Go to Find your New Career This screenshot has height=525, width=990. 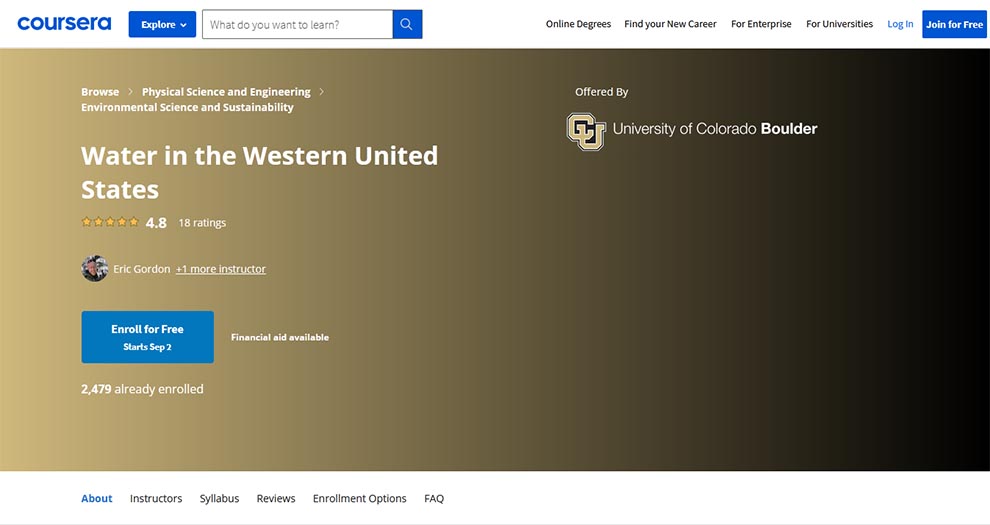click(x=670, y=24)
